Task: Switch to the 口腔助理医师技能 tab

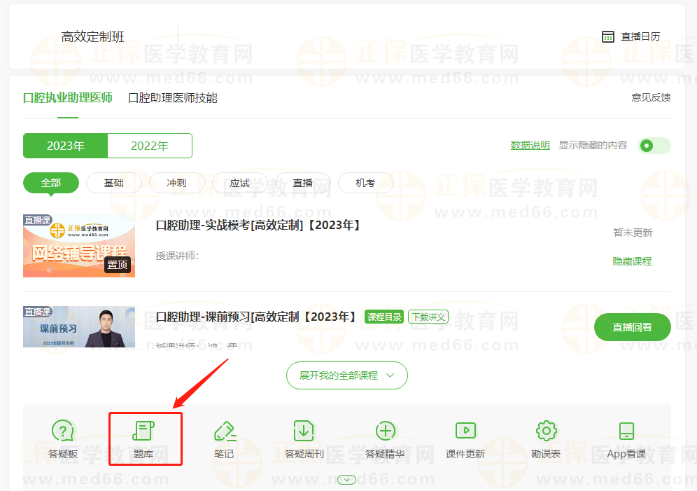Action: 172,98
